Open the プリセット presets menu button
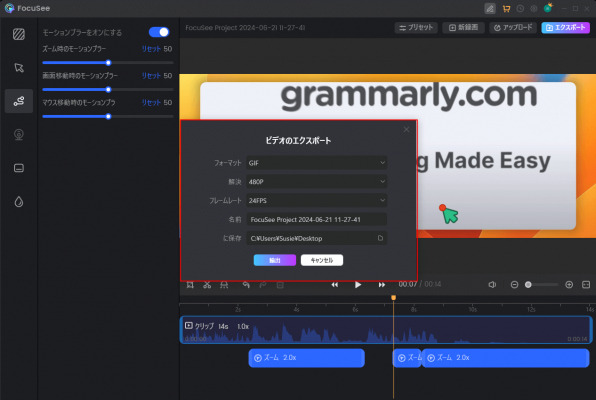596x400 pixels. point(416,28)
